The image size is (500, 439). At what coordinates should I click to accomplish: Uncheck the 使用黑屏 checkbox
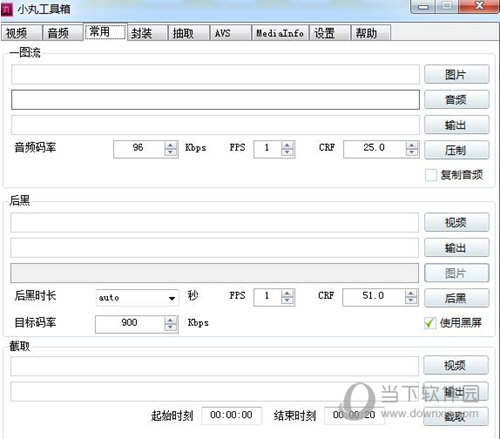pos(430,323)
